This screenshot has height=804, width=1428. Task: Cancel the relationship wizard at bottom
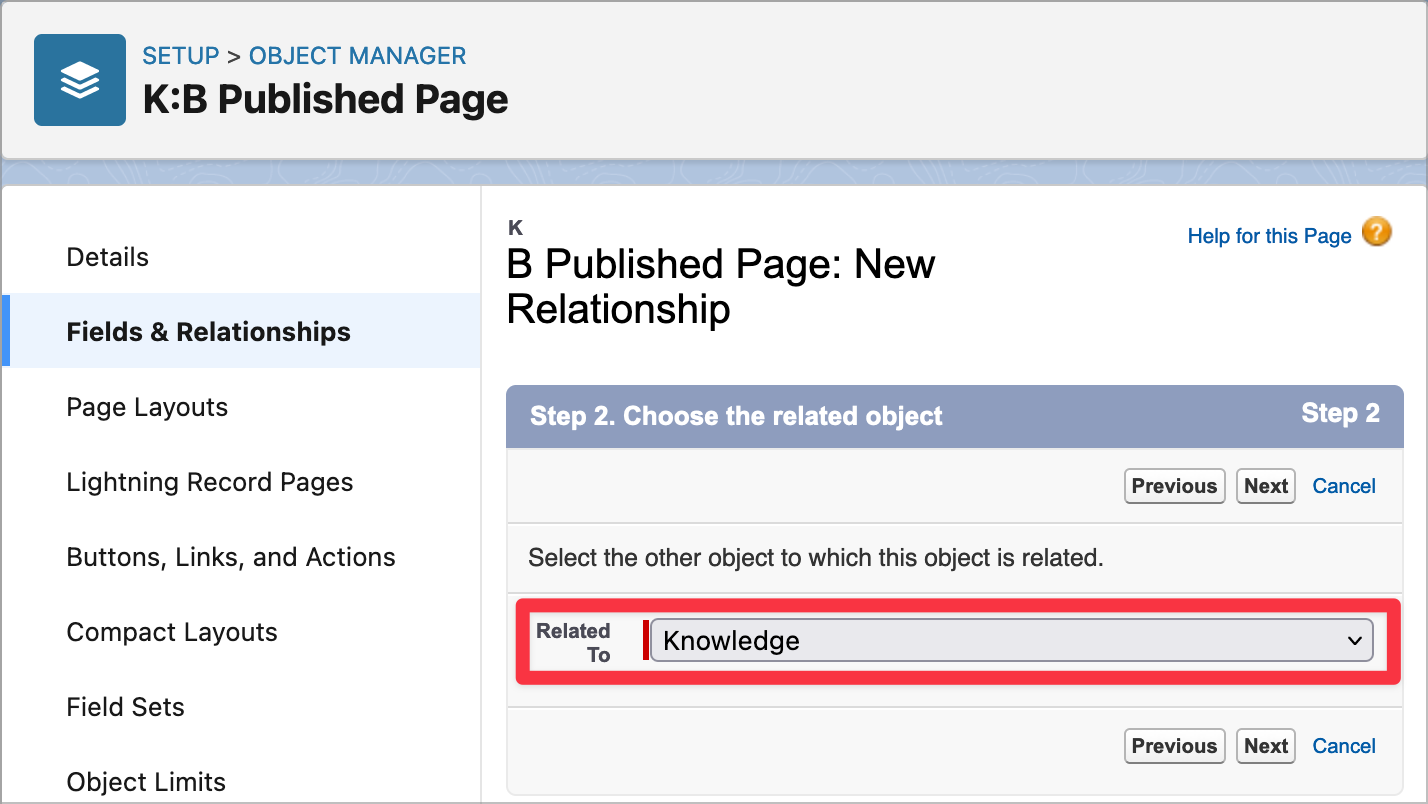(1343, 746)
